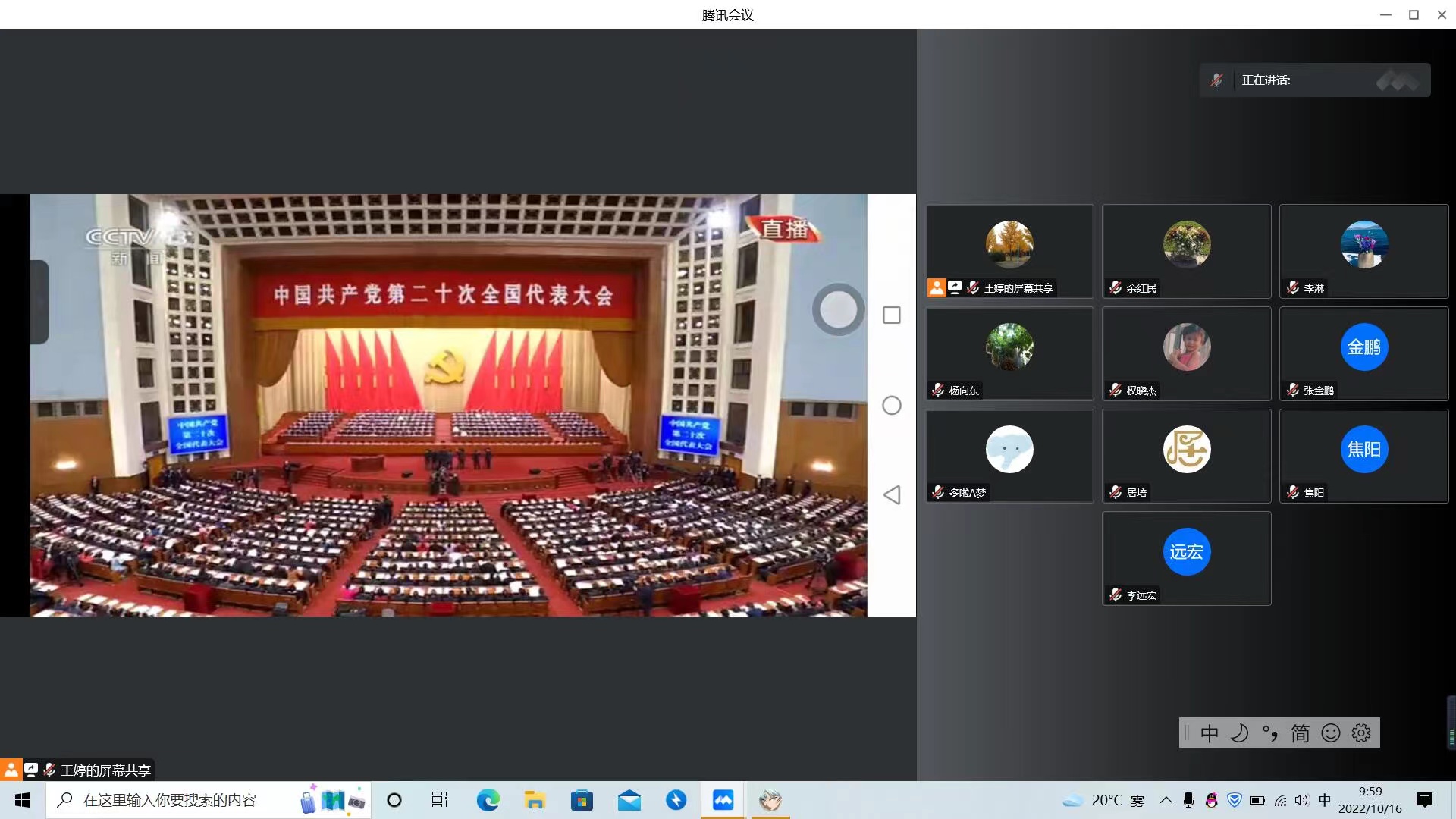Open anime avatar app on taskbar
This screenshot has width=1456, height=819.
click(x=770, y=800)
